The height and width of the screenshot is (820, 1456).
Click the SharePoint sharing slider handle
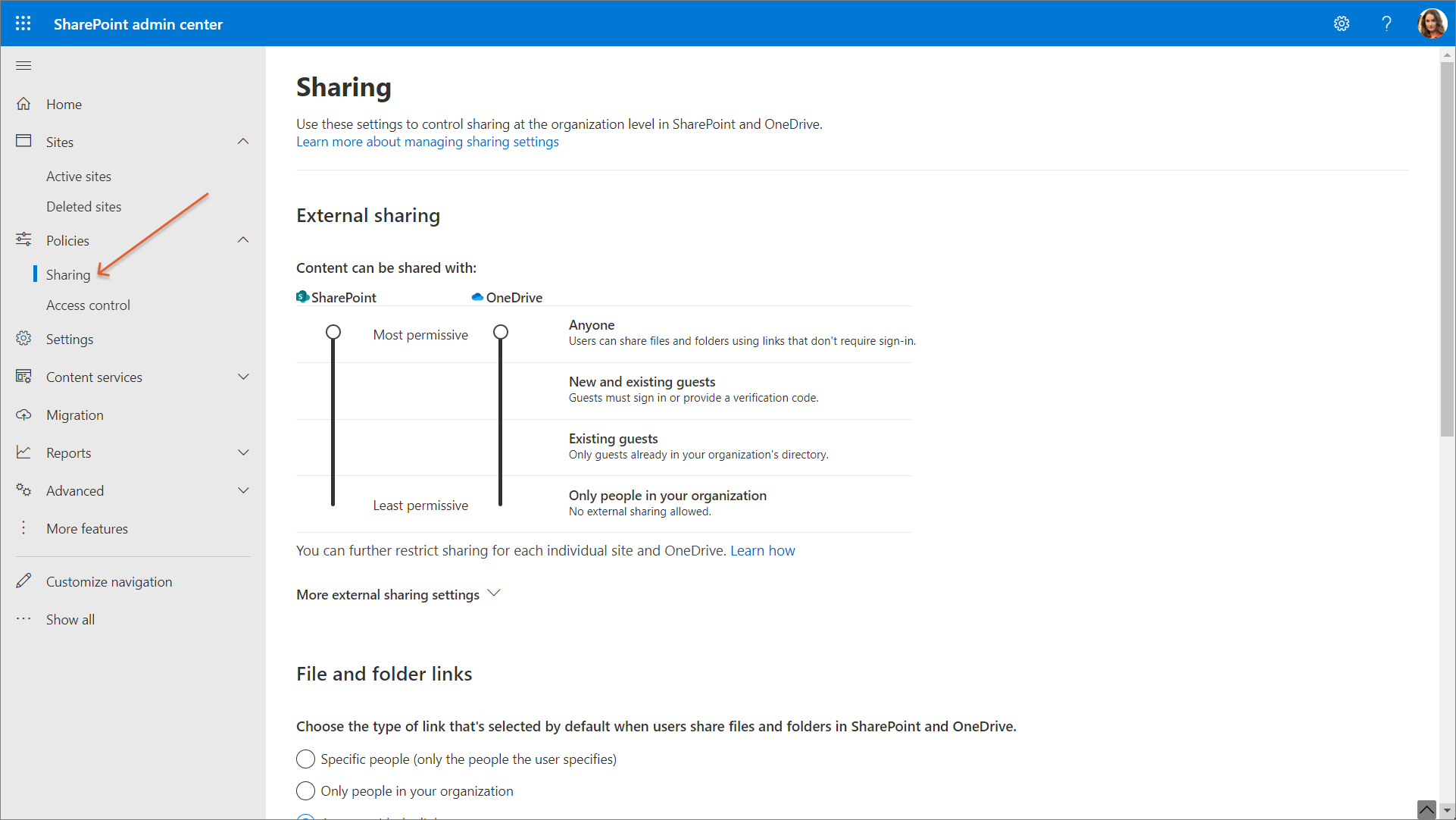pos(333,332)
